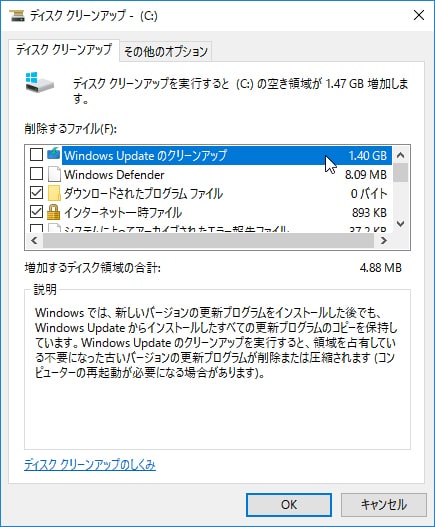Click the Windows Defender file icon

[x=54, y=174]
